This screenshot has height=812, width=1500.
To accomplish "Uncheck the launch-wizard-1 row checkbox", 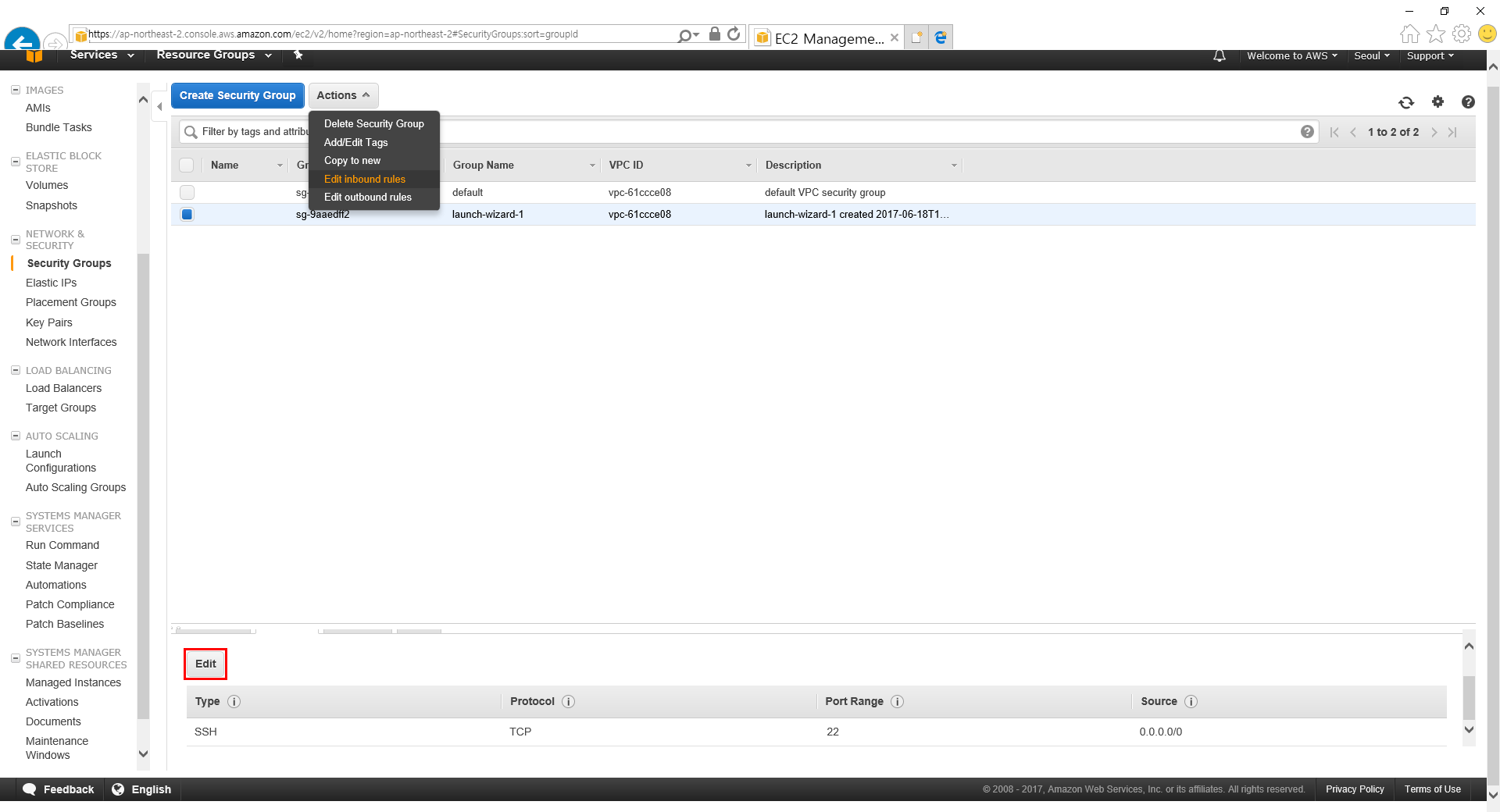I will pyautogui.click(x=187, y=214).
